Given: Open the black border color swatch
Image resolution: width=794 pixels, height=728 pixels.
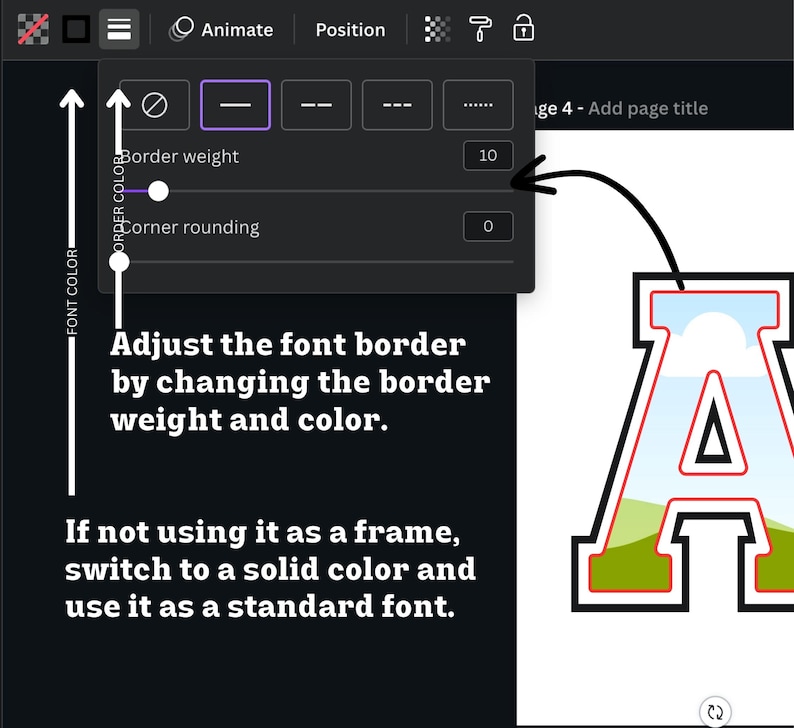Looking at the screenshot, I should [76, 29].
